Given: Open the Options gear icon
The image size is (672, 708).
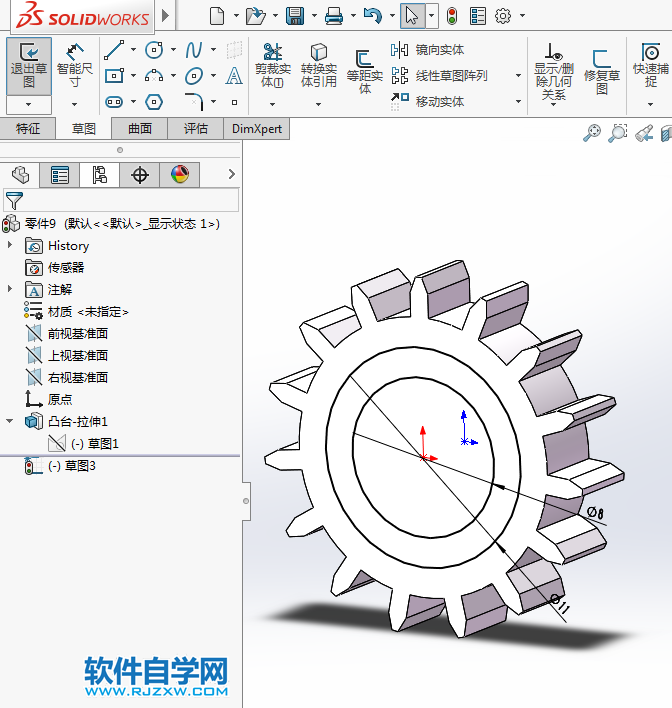Looking at the screenshot, I should click(503, 16).
